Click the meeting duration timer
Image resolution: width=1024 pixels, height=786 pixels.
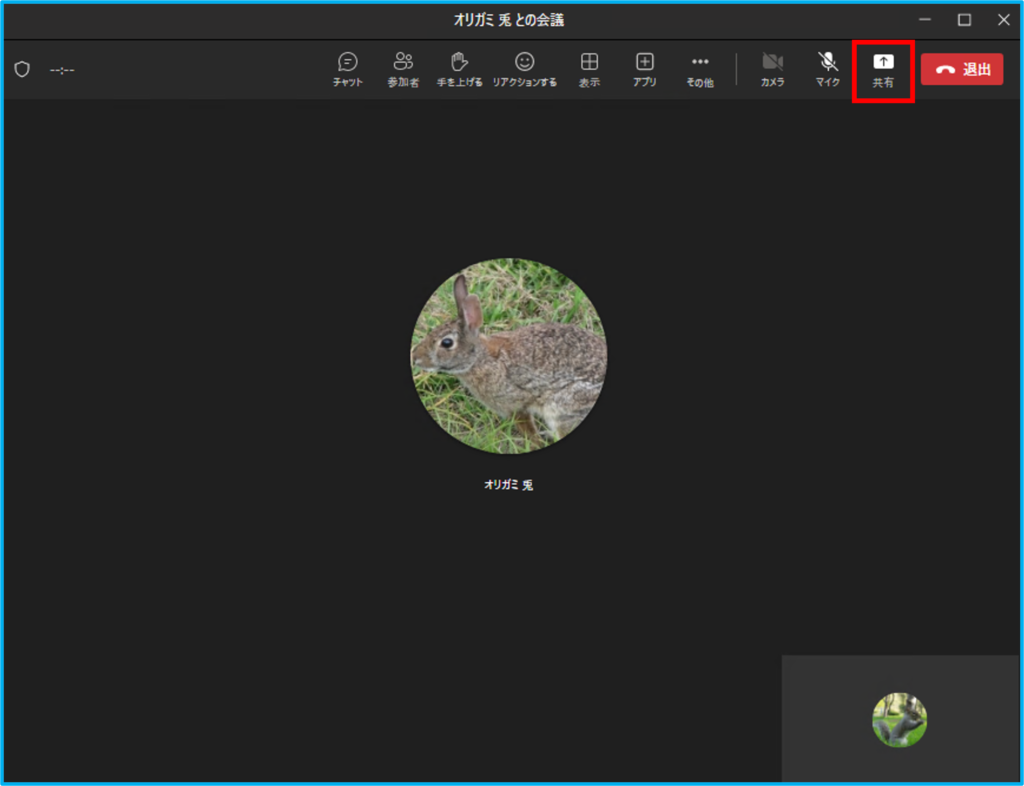click(x=62, y=70)
